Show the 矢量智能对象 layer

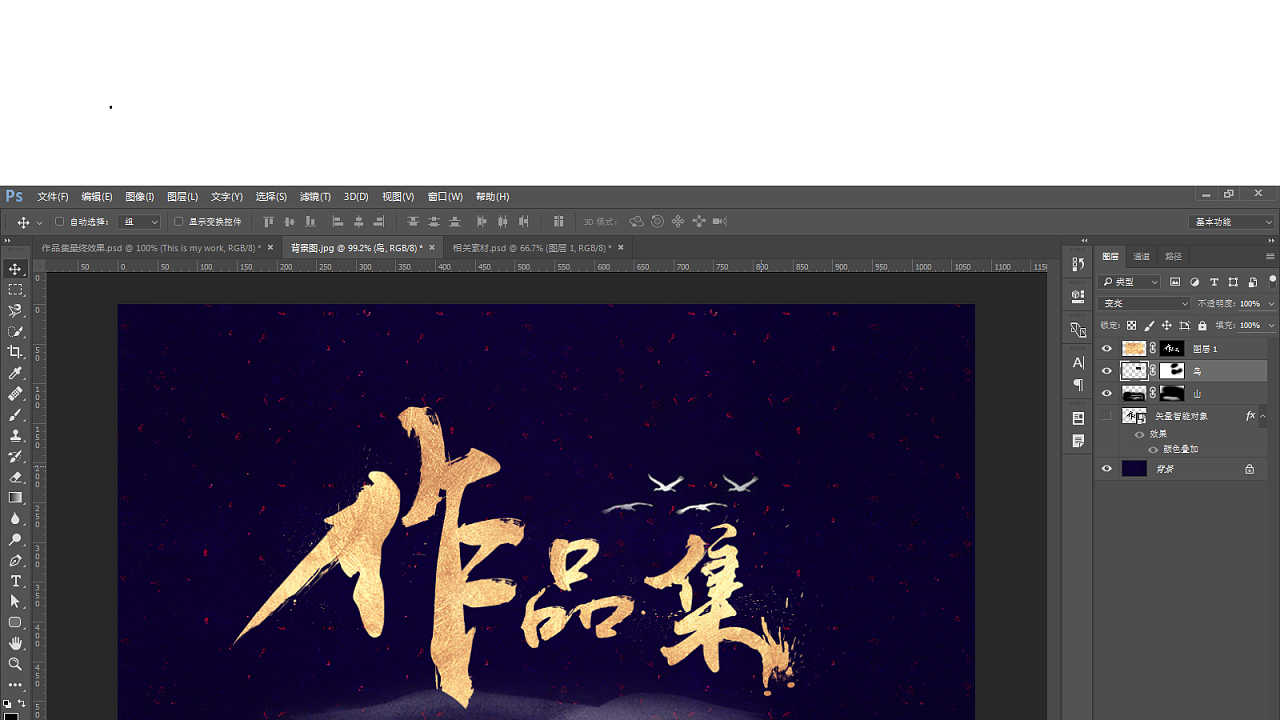(x=1106, y=416)
